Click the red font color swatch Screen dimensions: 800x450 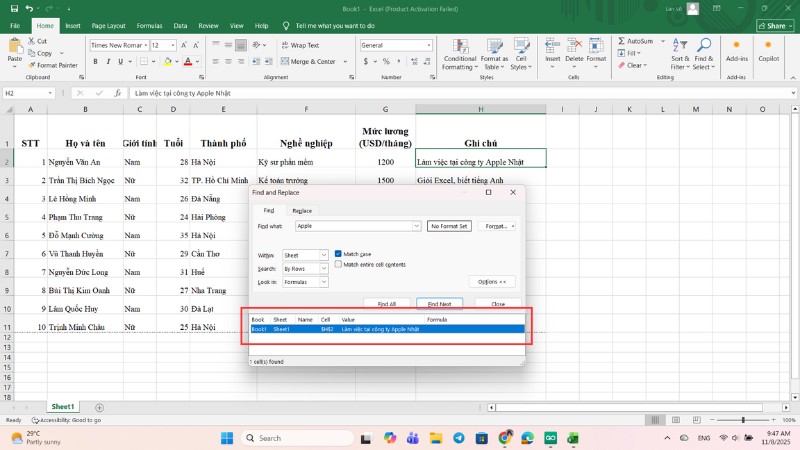(x=188, y=62)
